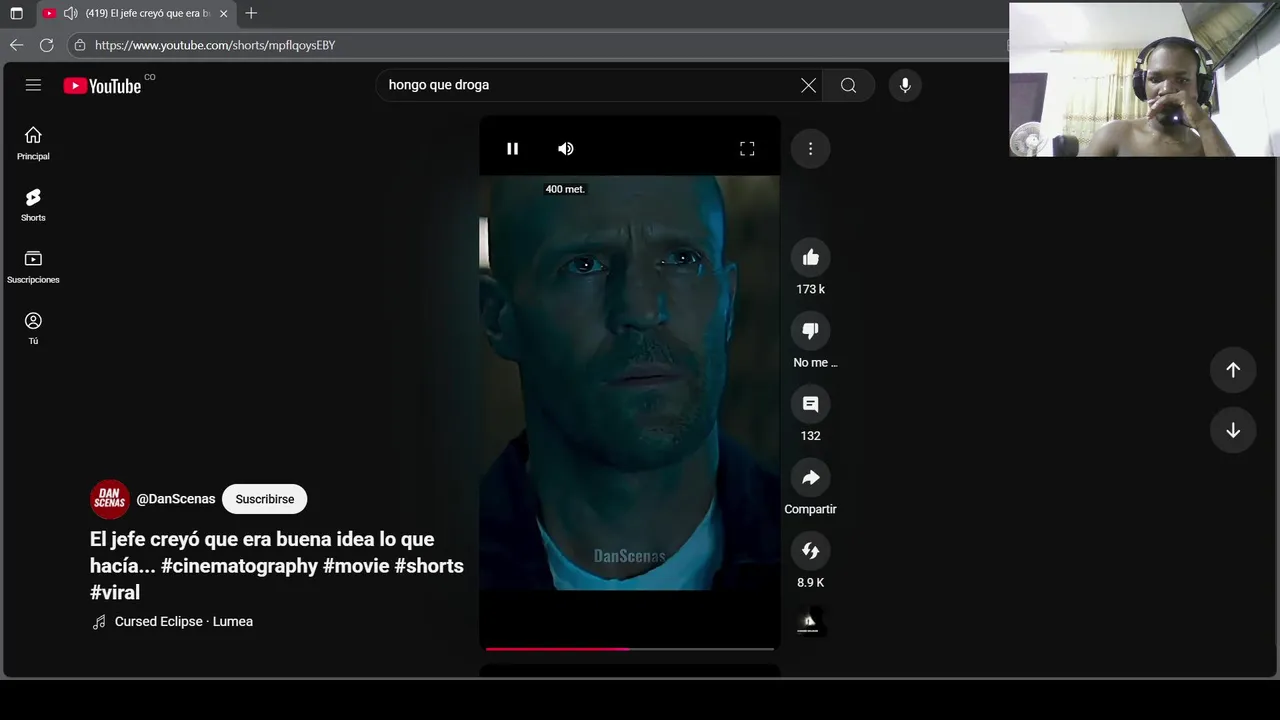The width and height of the screenshot is (1280, 720).
Task: View site information icon in address bar
Action: (80, 45)
